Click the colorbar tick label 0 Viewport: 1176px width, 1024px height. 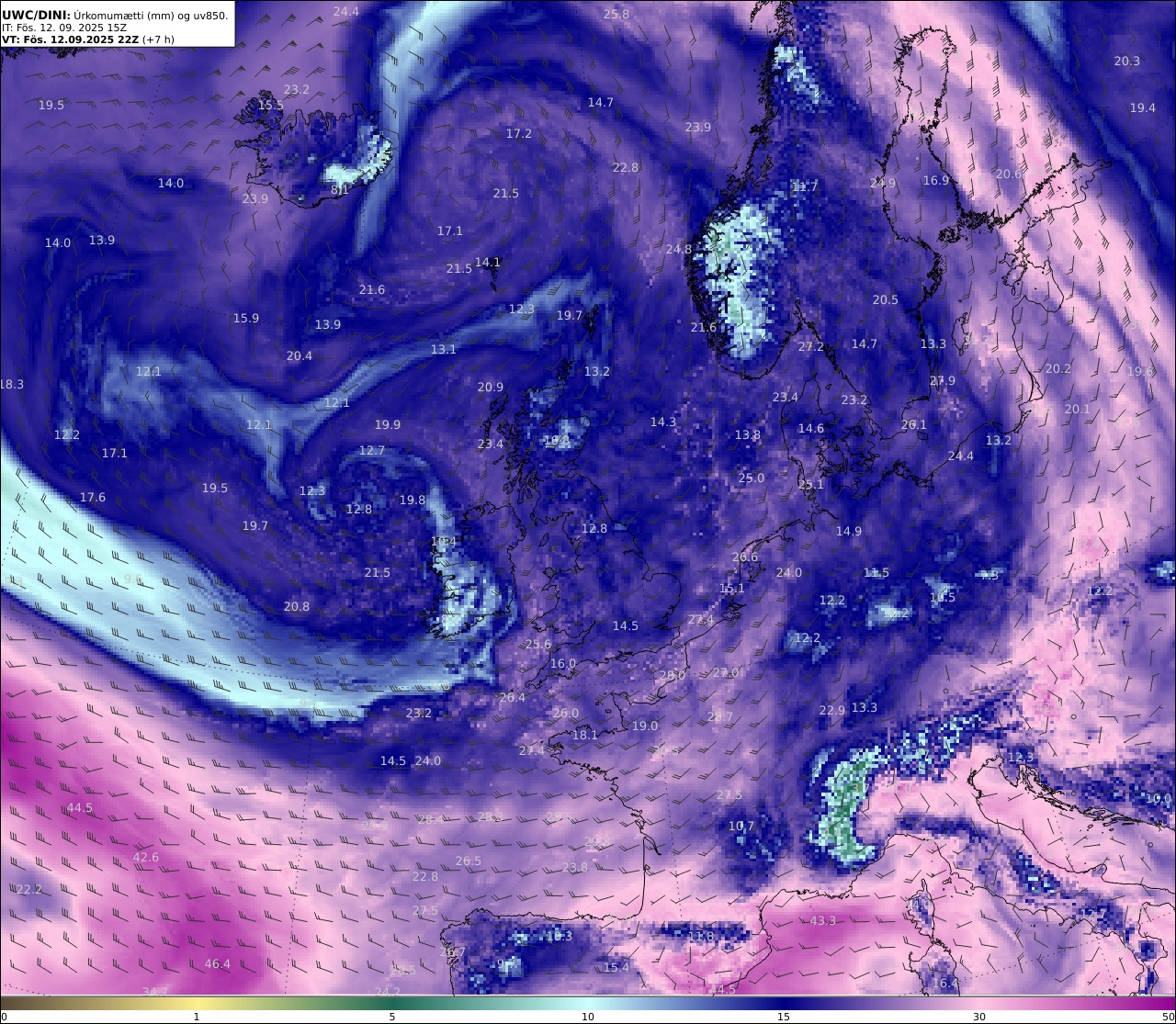[4, 1017]
